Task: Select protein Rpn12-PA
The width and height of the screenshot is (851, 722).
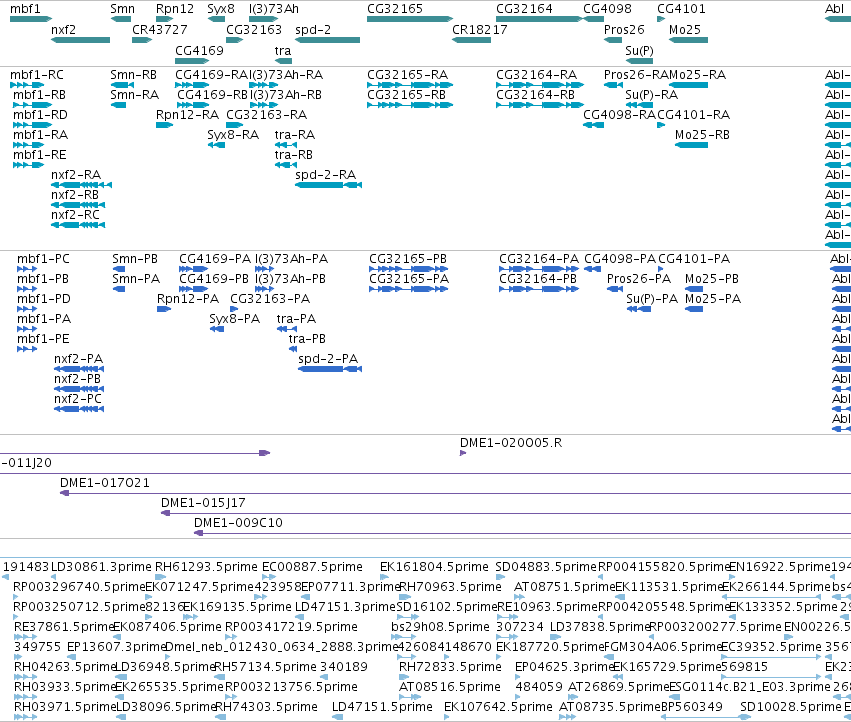Action: (x=164, y=309)
